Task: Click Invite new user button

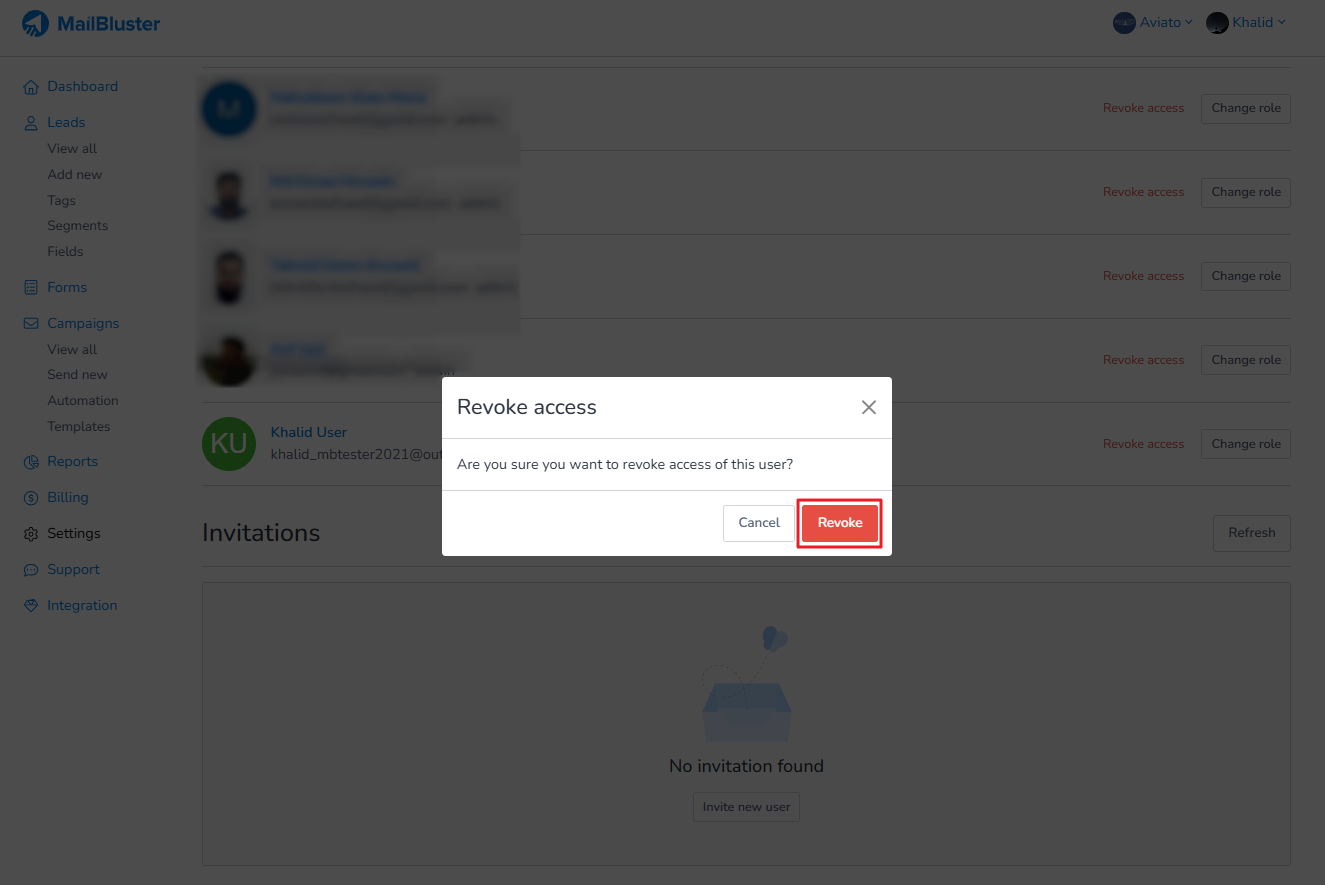Action: [x=746, y=807]
